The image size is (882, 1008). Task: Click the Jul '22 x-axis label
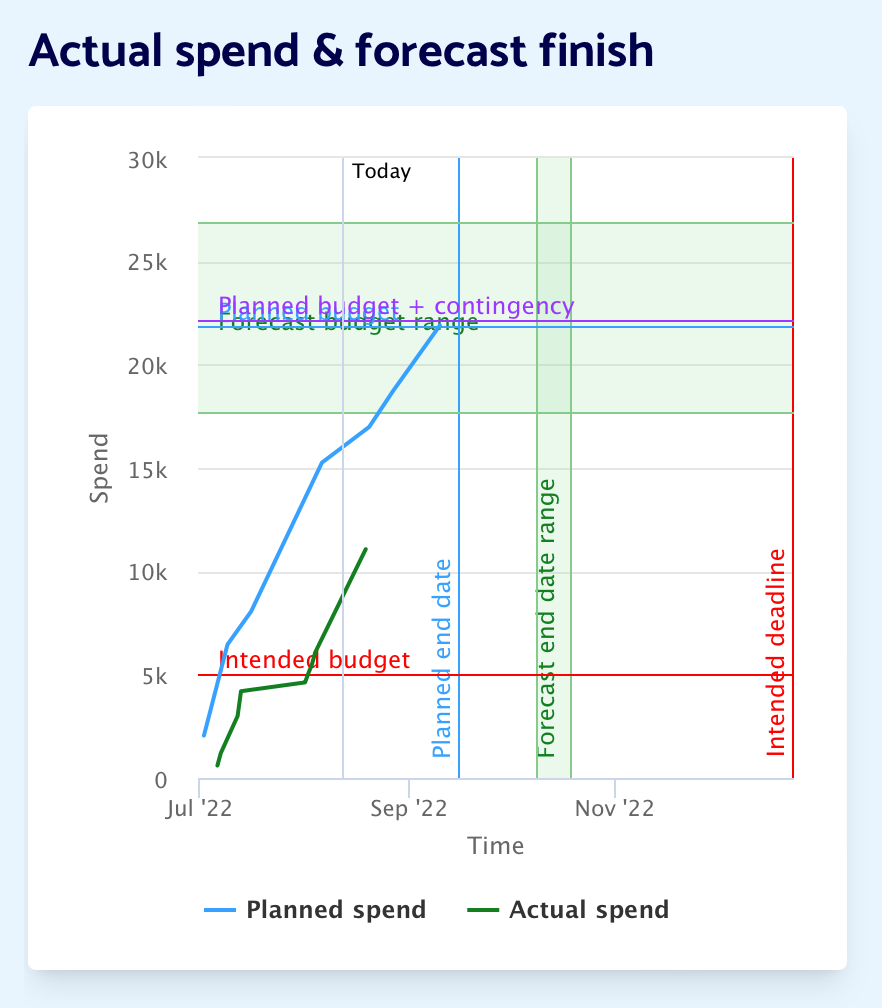pyautogui.click(x=200, y=807)
